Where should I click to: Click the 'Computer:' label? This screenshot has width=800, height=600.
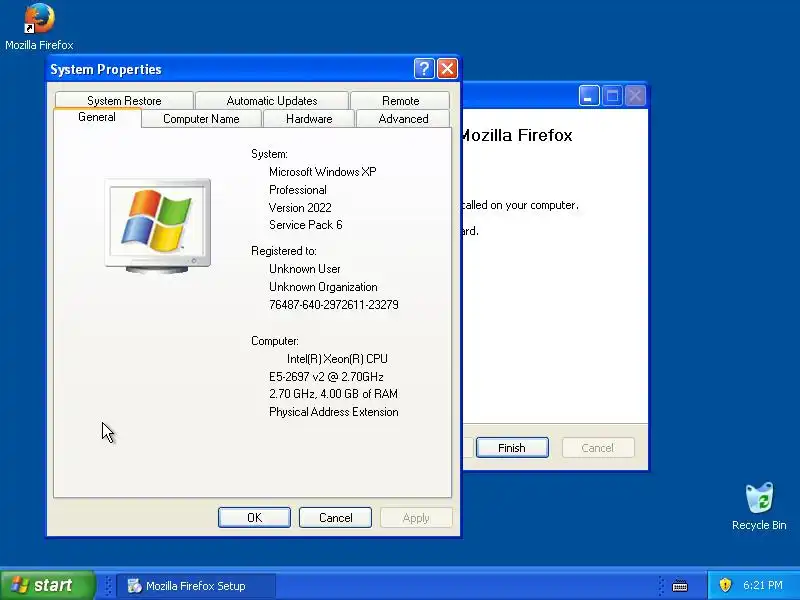pos(275,341)
